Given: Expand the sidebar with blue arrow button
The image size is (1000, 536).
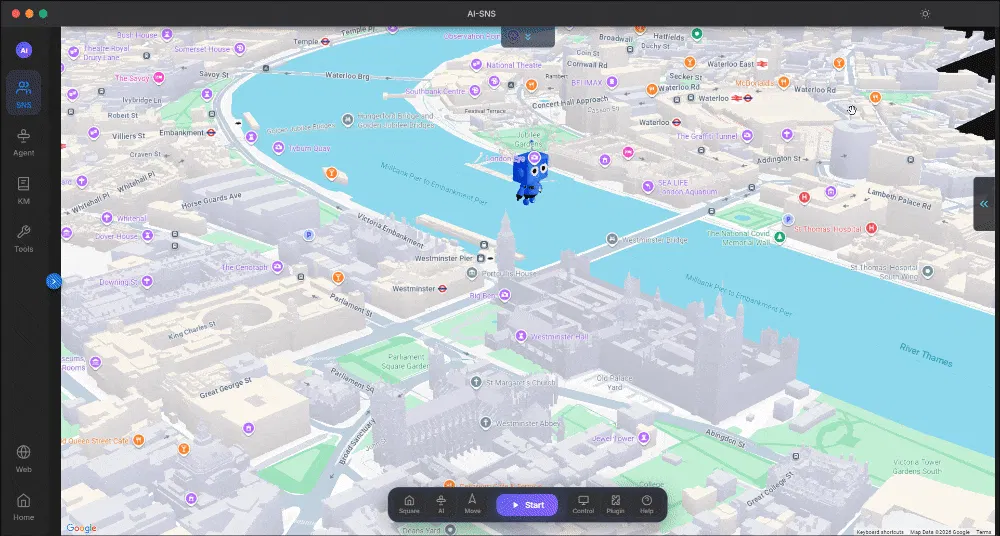Looking at the screenshot, I should coord(54,281).
